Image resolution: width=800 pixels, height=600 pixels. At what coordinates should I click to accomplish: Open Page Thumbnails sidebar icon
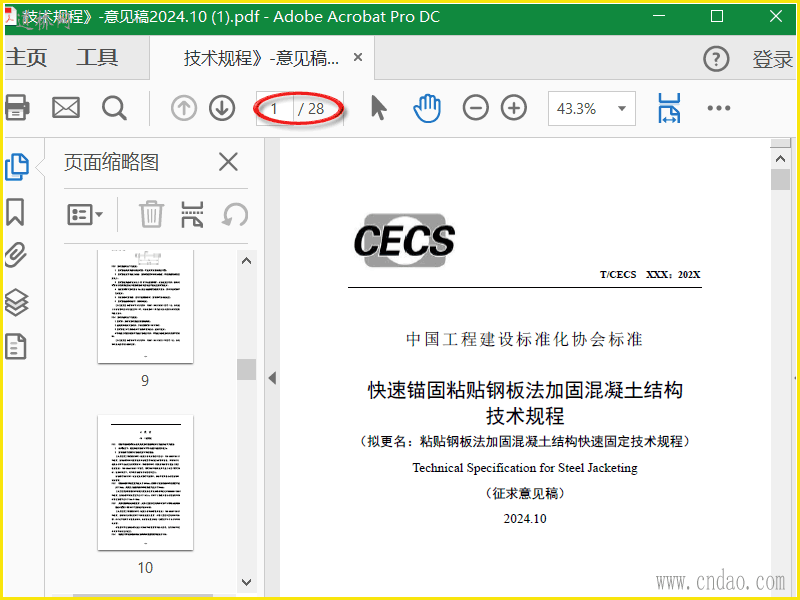pos(17,167)
